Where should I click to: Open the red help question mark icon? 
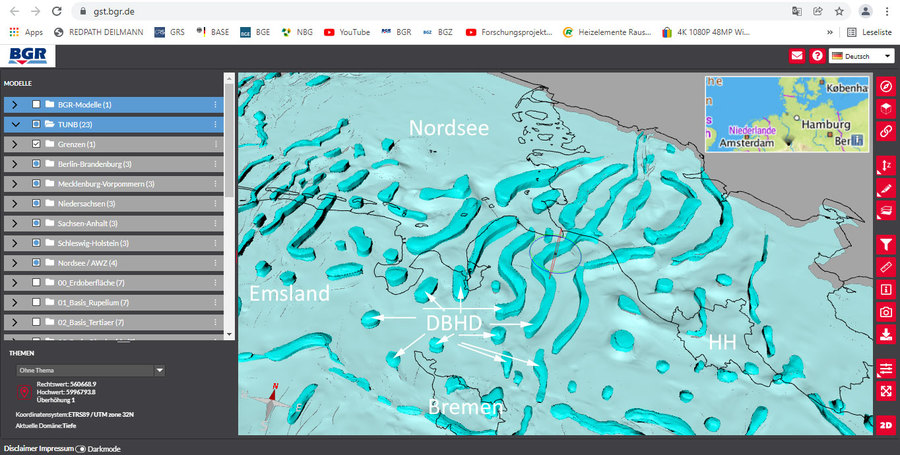(x=817, y=55)
